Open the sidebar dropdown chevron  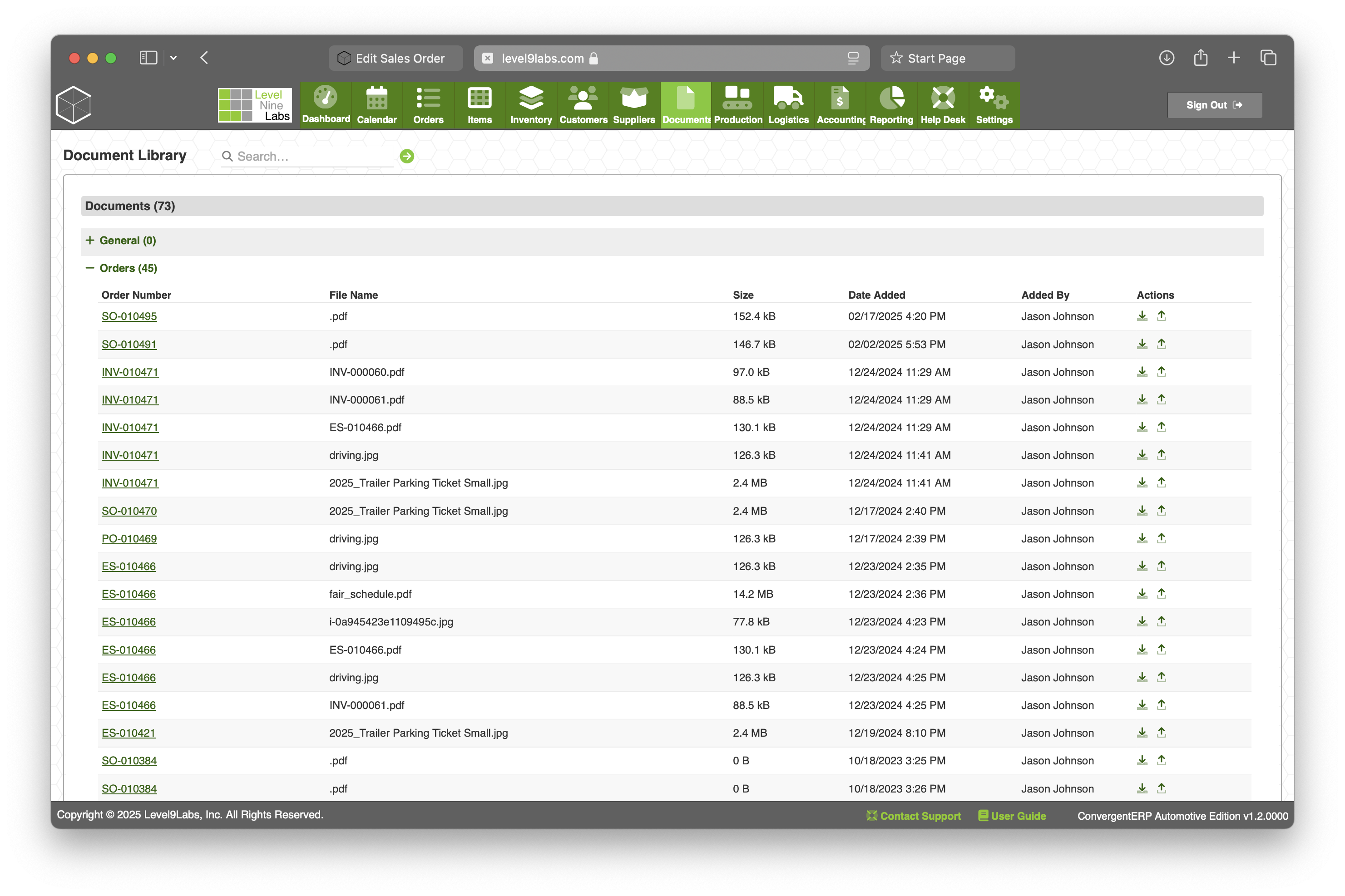tap(173, 58)
